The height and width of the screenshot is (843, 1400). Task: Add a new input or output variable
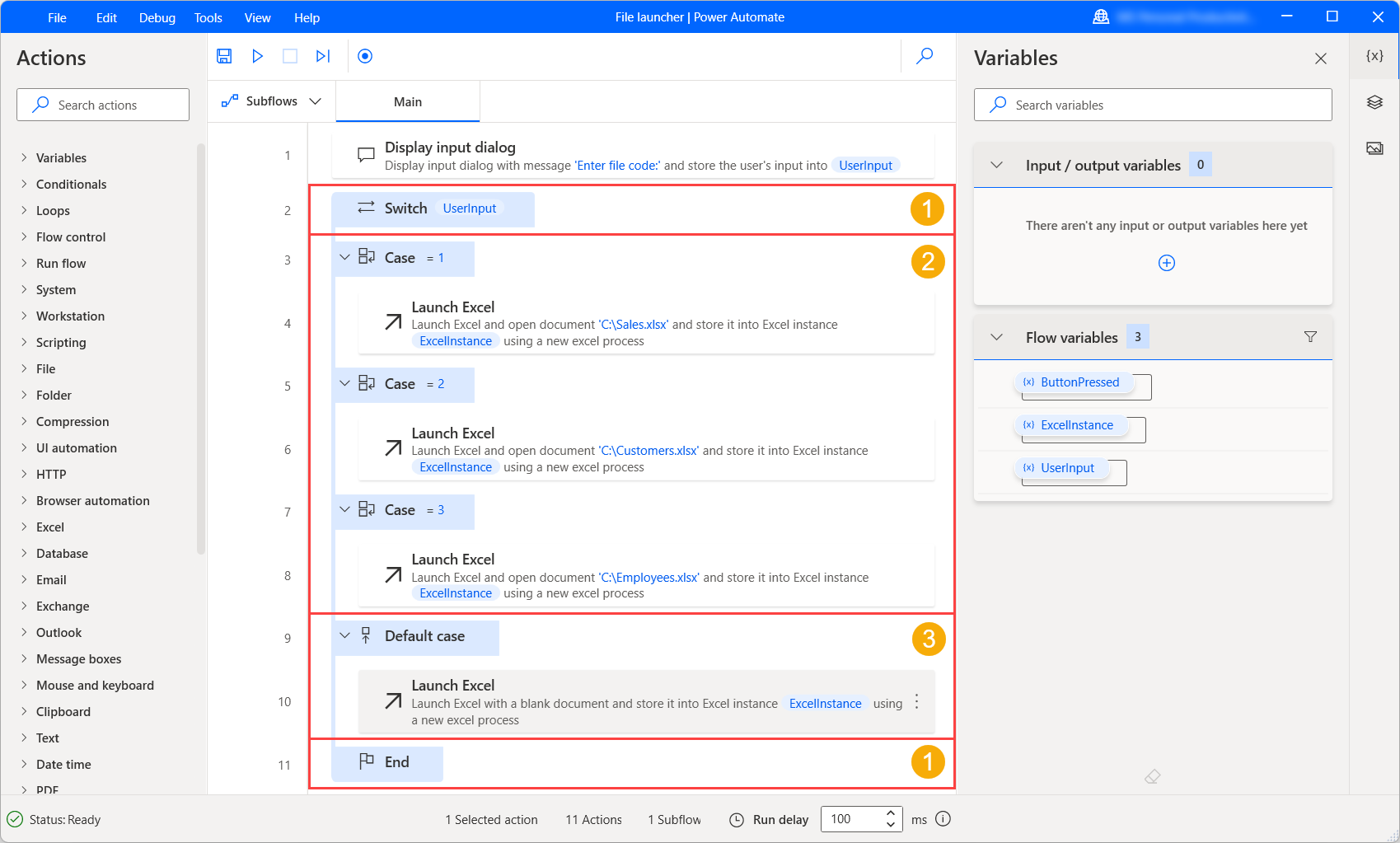coord(1167,263)
